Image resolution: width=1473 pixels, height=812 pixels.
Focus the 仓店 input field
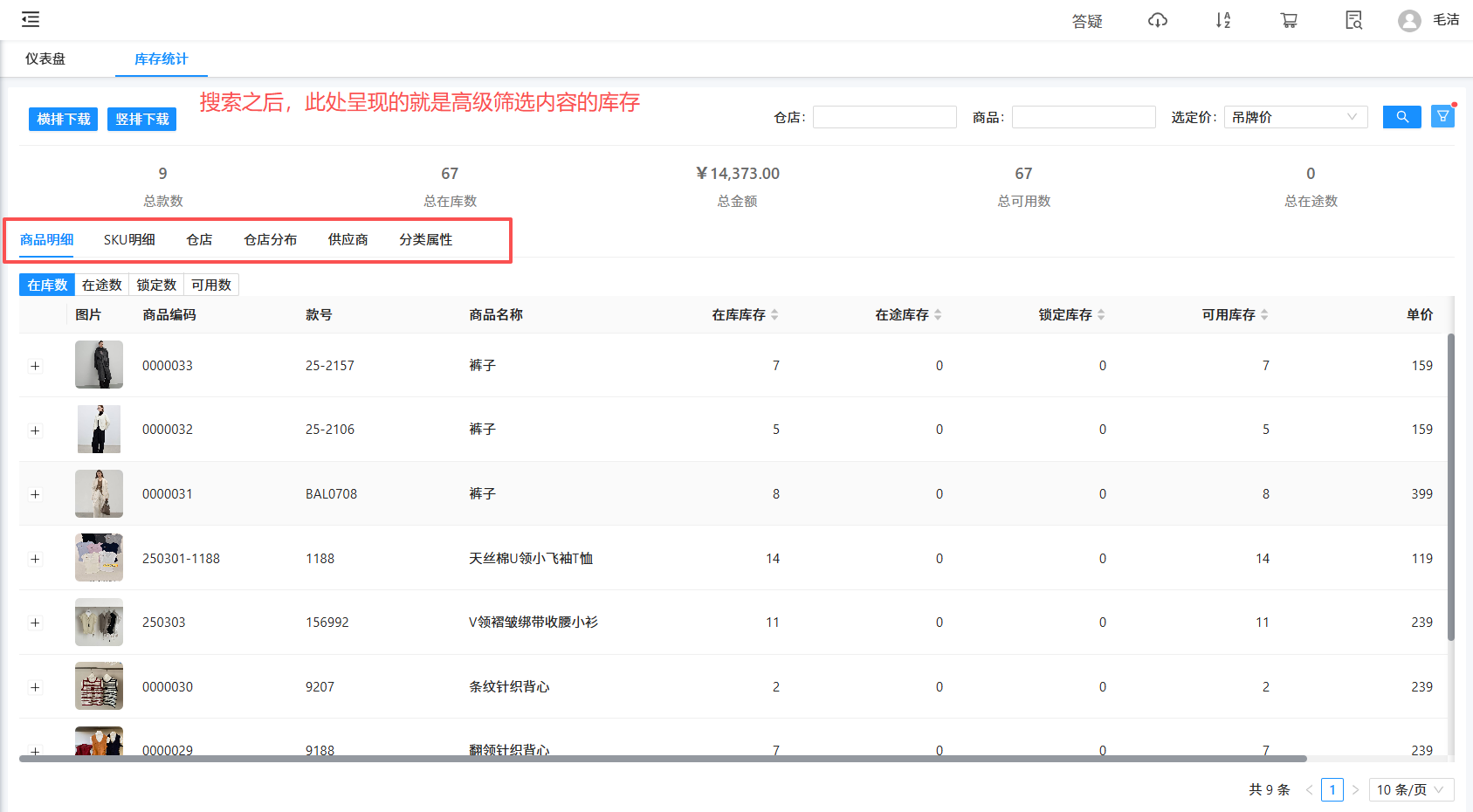point(884,117)
